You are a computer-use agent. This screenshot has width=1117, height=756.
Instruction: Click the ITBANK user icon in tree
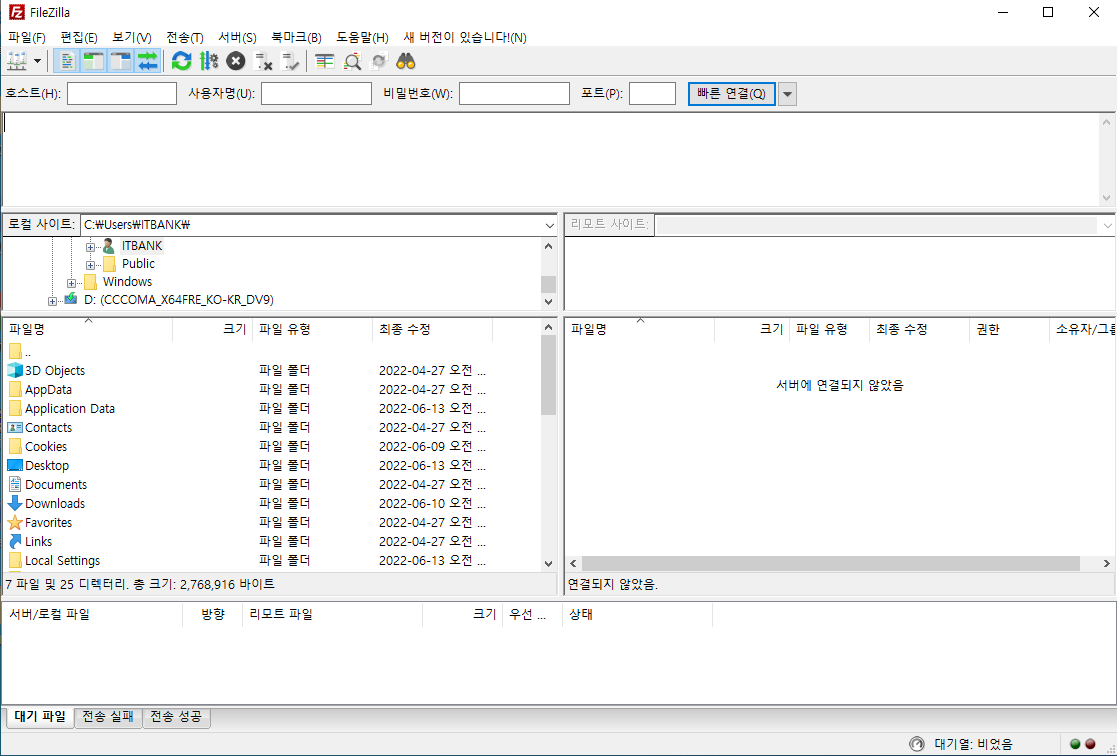pyautogui.click(x=108, y=246)
